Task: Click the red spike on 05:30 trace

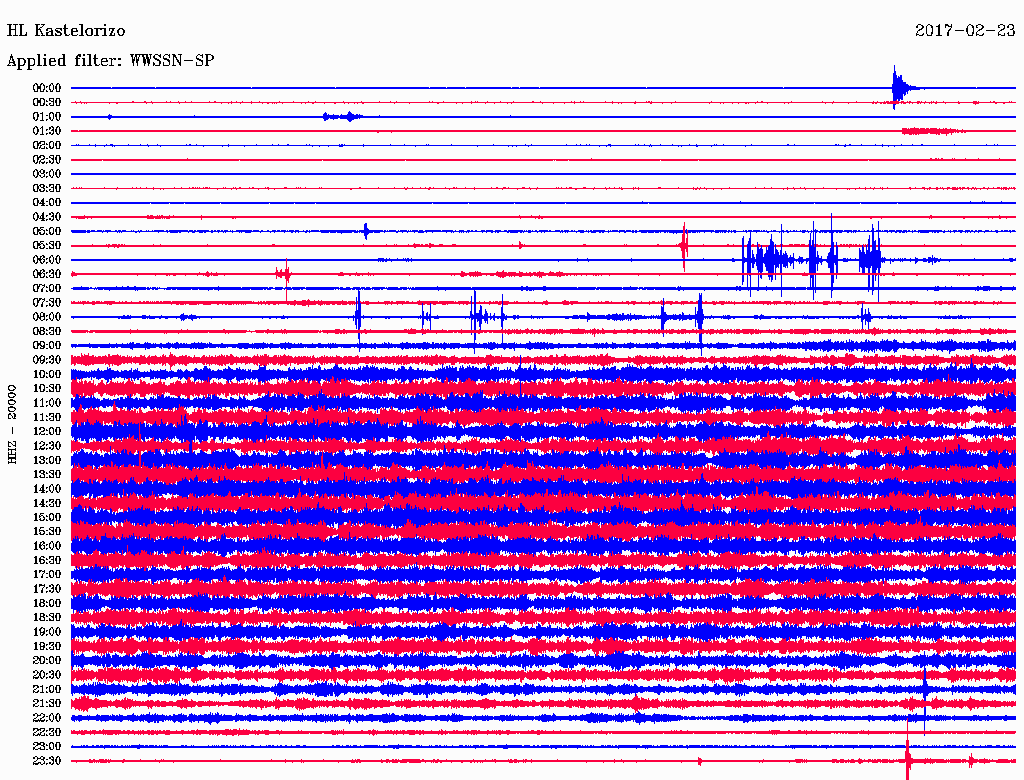Action: click(684, 246)
